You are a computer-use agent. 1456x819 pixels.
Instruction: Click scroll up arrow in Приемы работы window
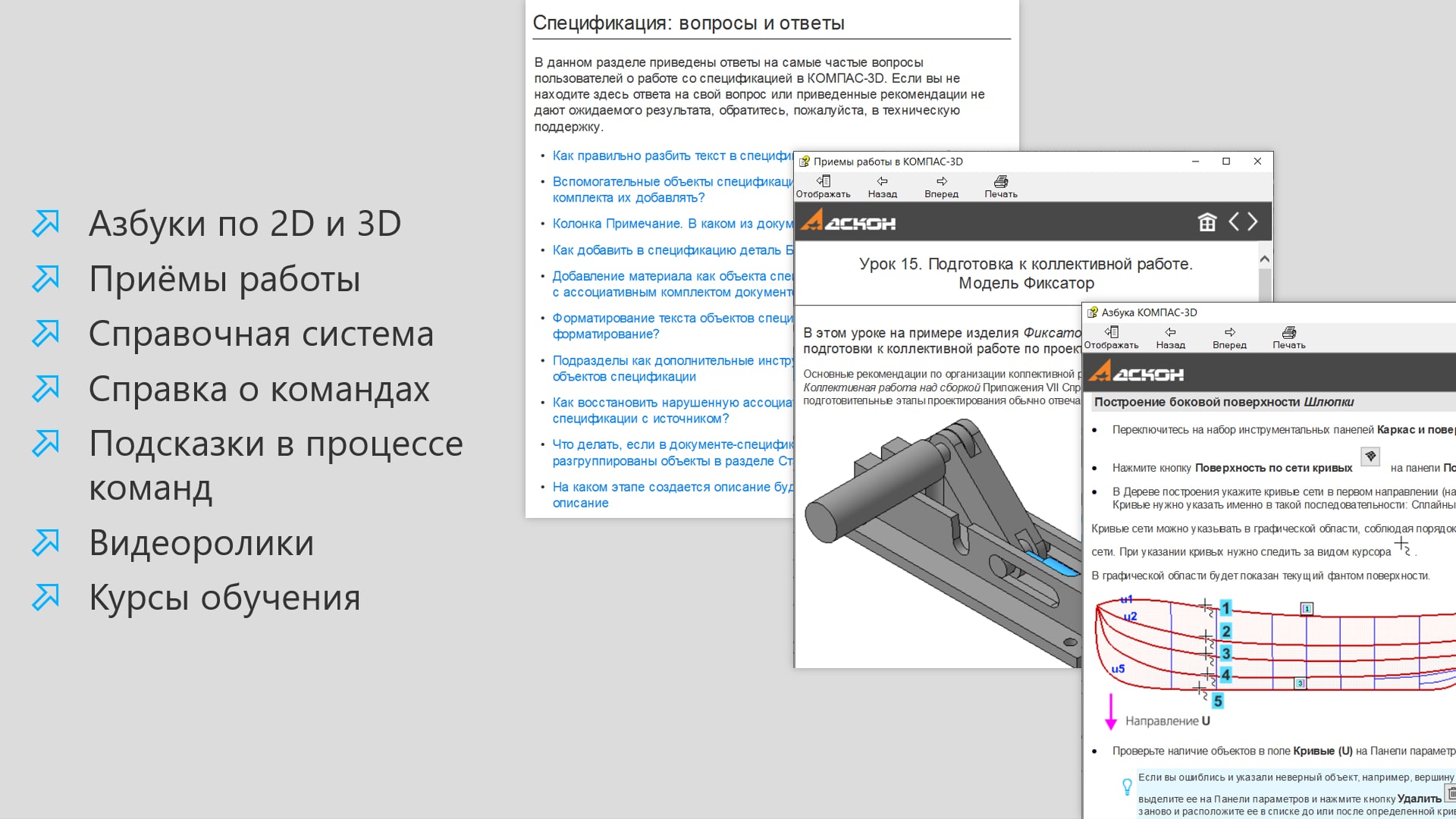pyautogui.click(x=1264, y=259)
